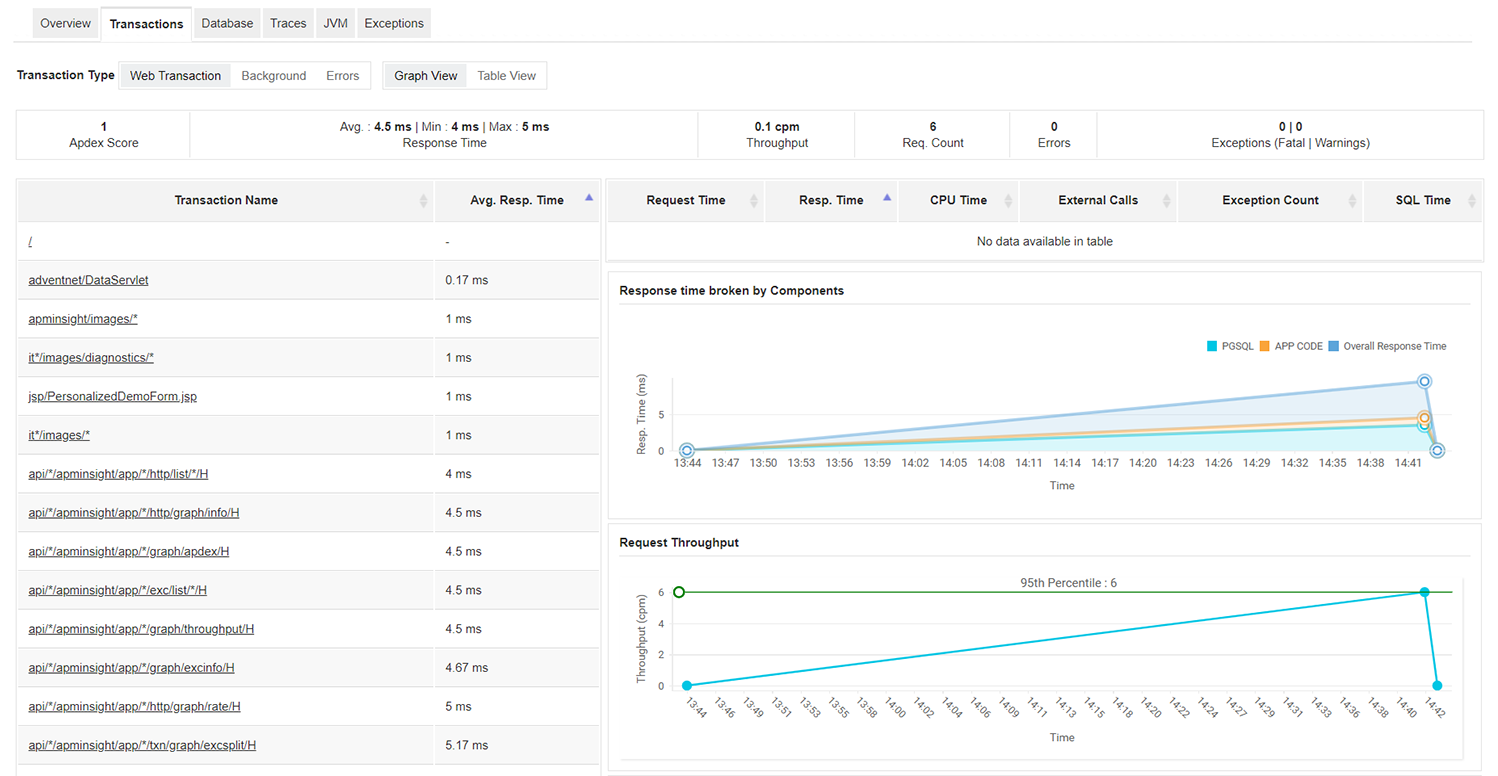1498x776 pixels.
Task: Sort by the SQL Time column
Action: [1472, 201]
